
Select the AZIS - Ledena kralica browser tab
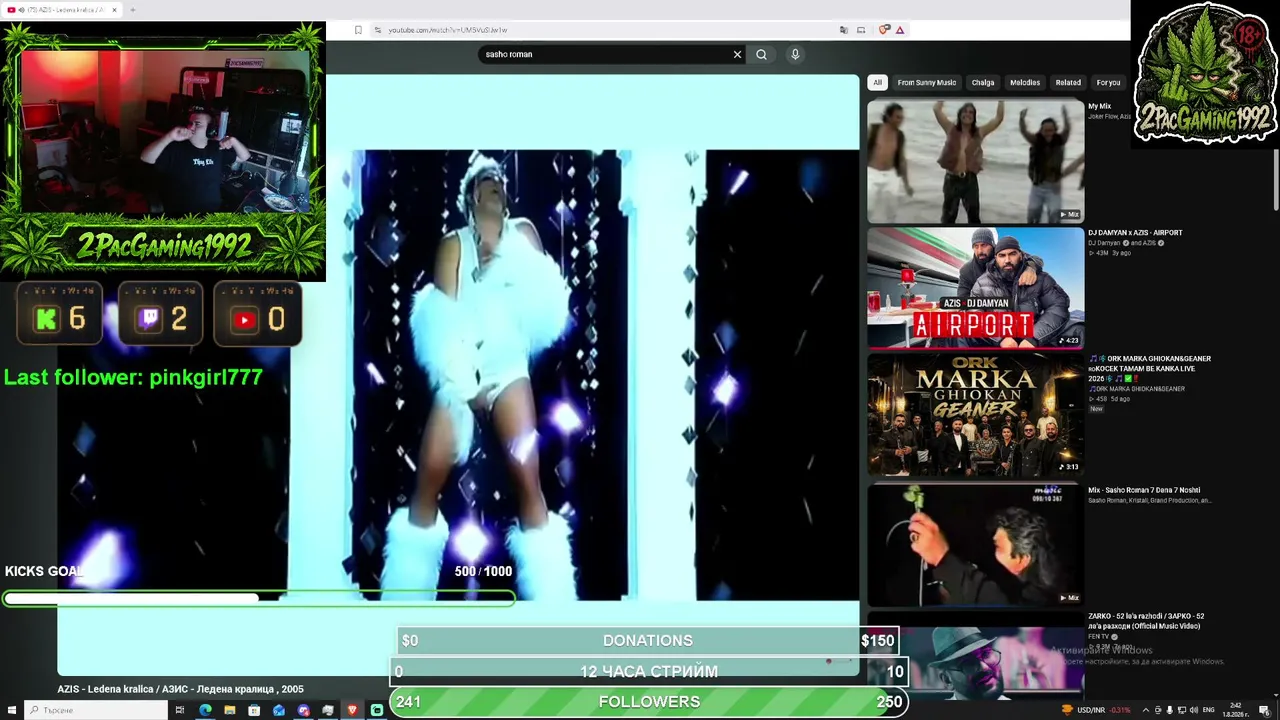pyautogui.click(x=60, y=10)
